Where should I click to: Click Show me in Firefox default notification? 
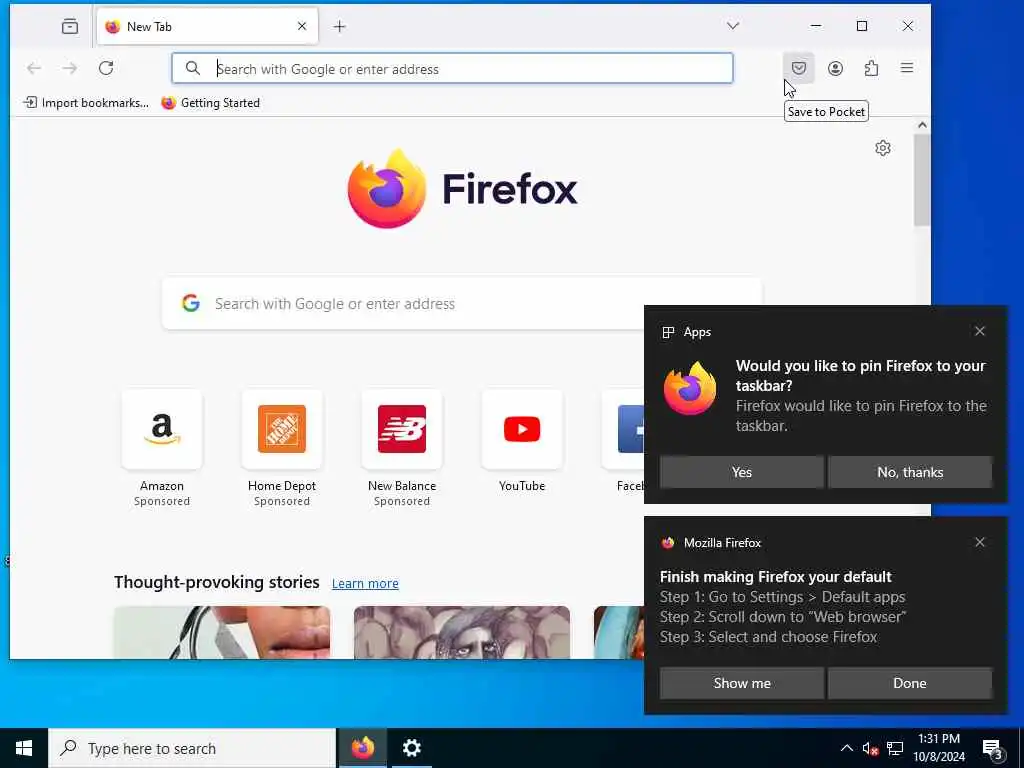tap(741, 683)
